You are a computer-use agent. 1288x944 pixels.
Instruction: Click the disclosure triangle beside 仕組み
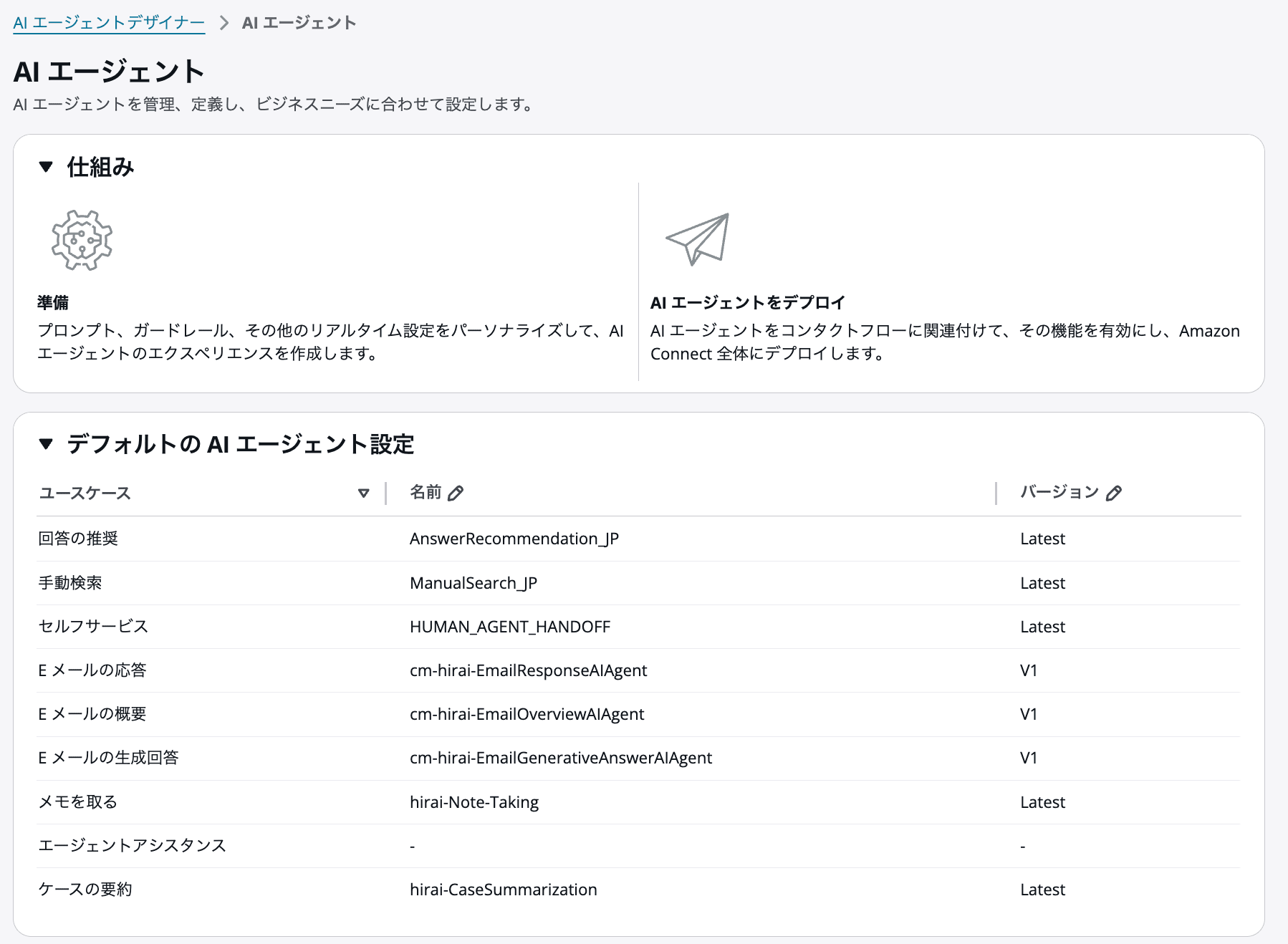click(x=46, y=167)
